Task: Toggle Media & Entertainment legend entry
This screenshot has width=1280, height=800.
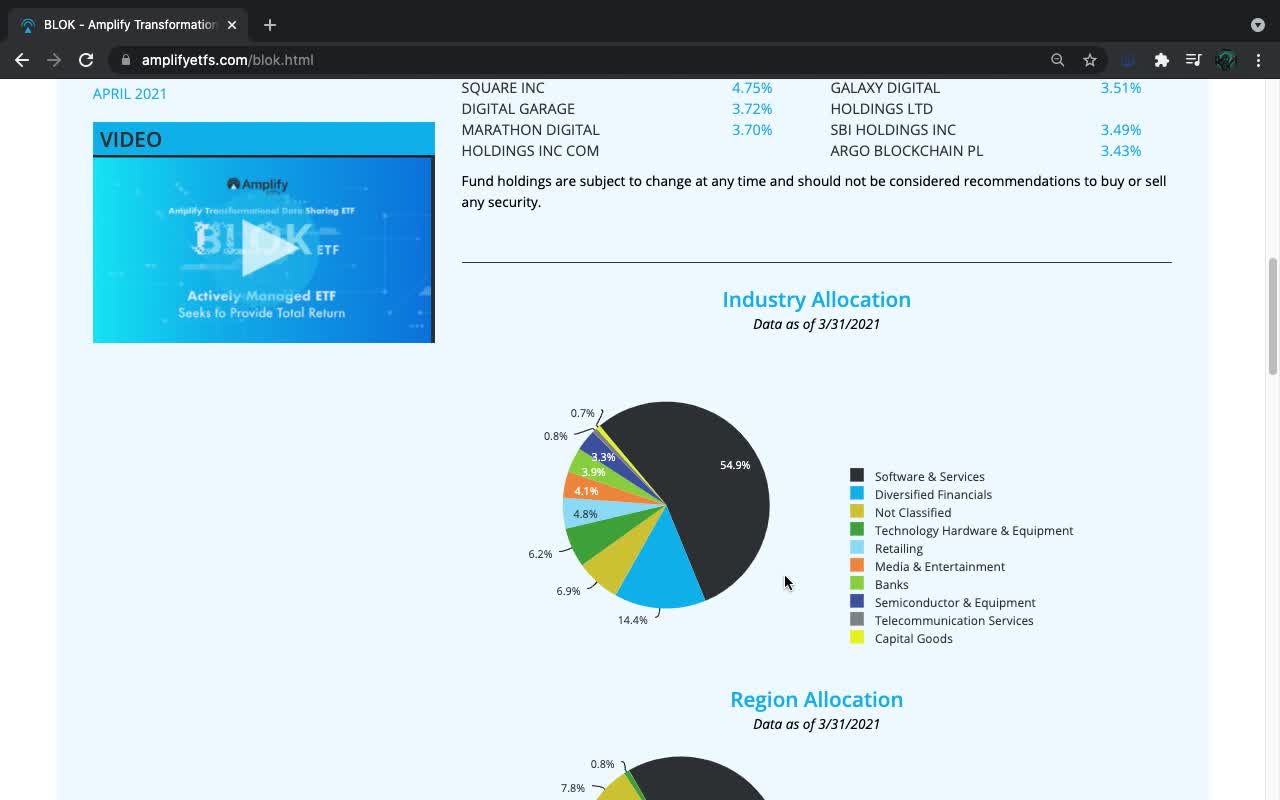Action: (x=927, y=566)
